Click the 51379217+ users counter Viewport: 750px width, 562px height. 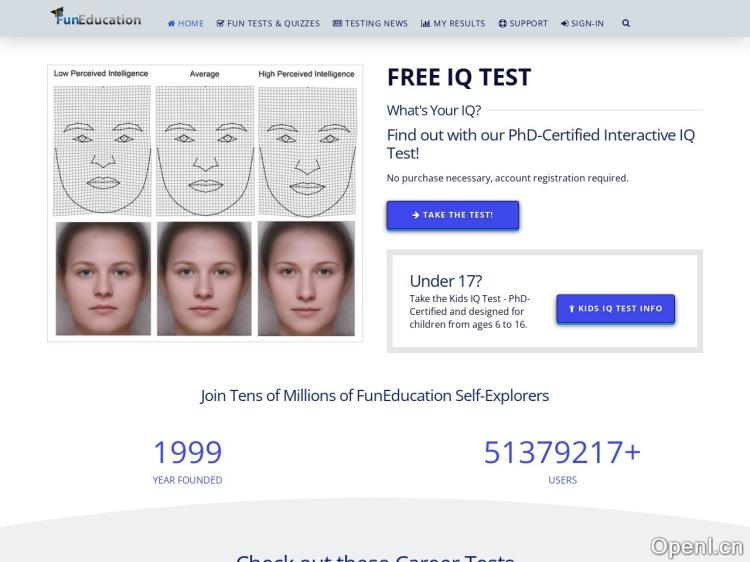coord(562,453)
